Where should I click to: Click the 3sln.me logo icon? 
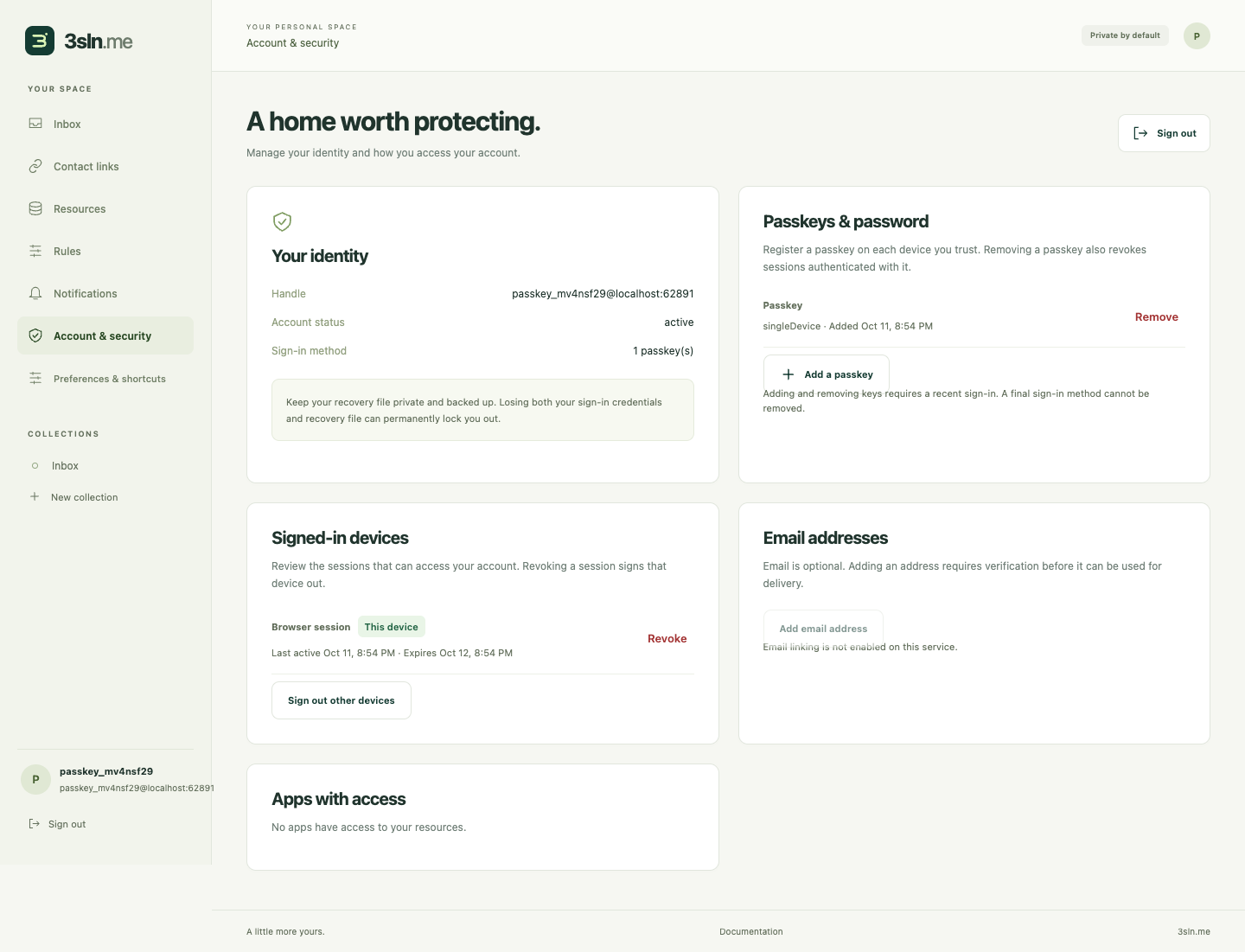click(40, 41)
